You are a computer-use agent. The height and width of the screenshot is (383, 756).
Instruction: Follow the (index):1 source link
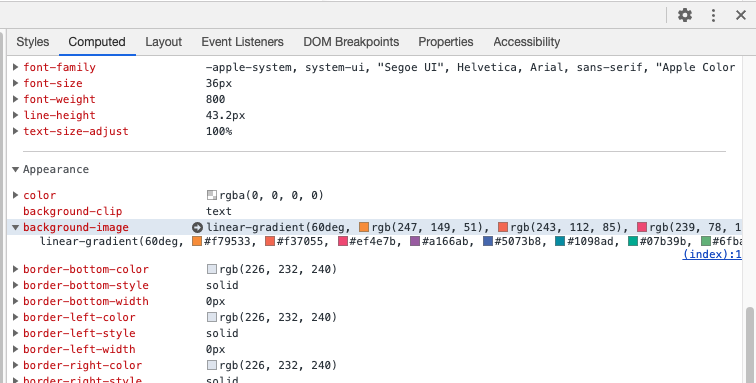tap(712, 254)
